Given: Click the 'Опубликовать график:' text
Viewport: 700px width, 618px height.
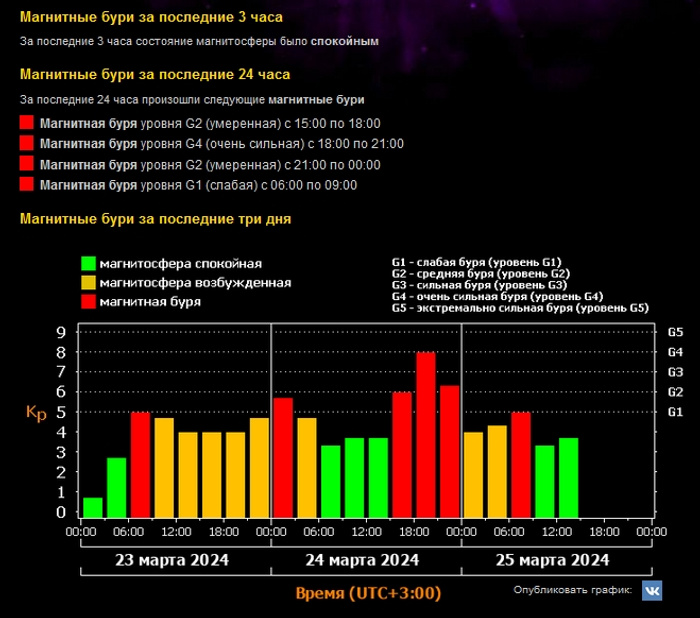Looking at the screenshot, I should (x=572, y=591).
